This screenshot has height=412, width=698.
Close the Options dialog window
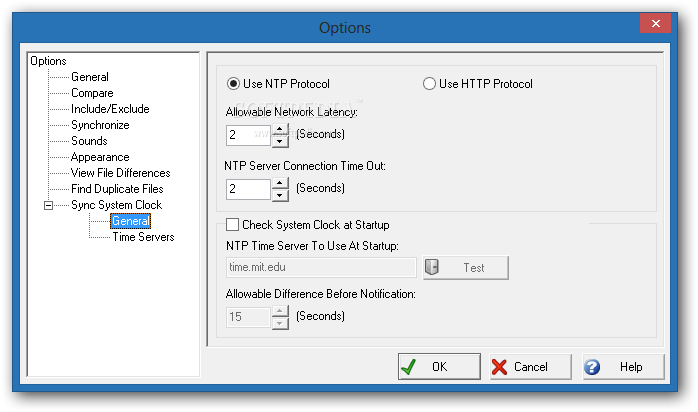[x=655, y=24]
